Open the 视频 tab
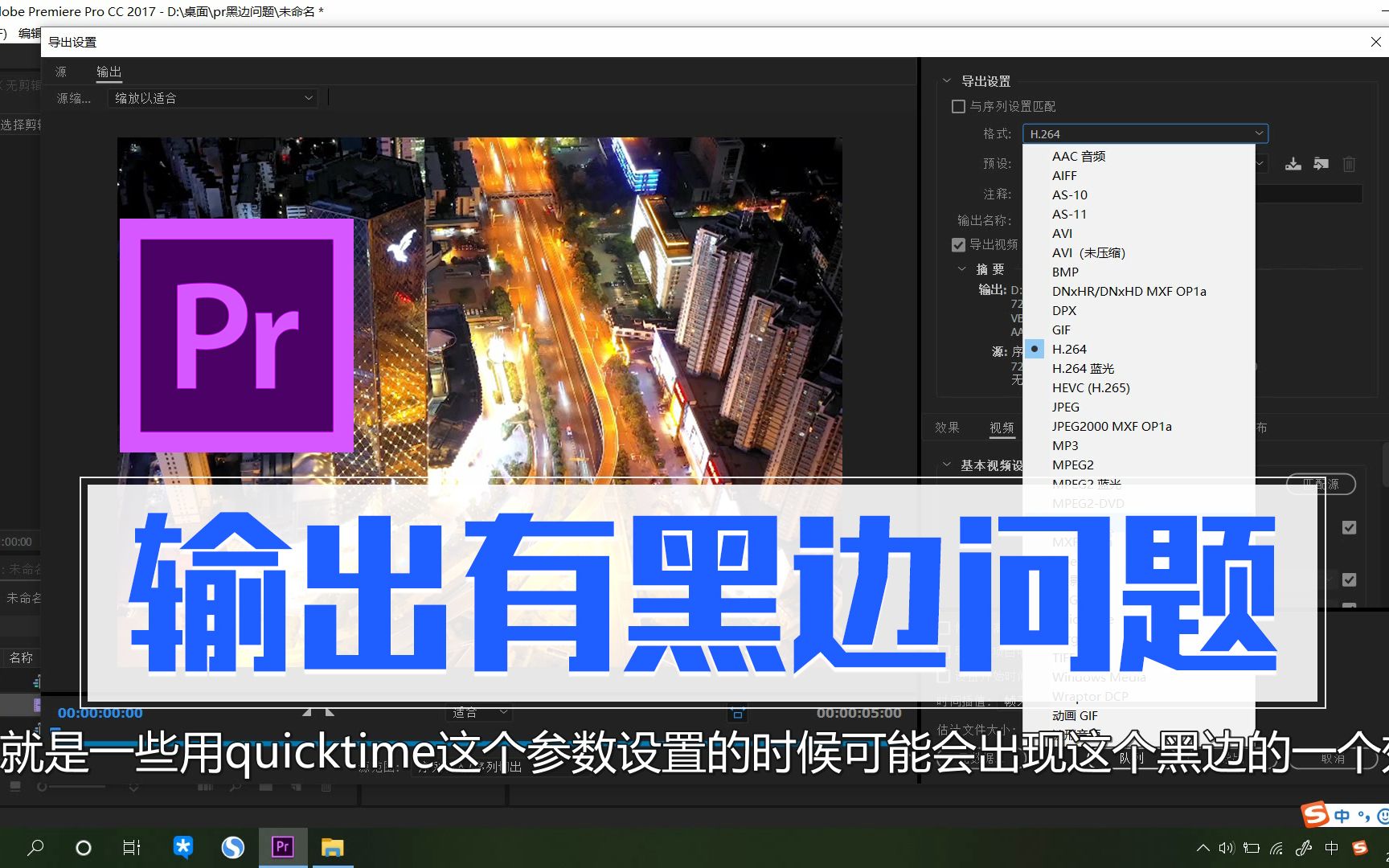 point(1002,428)
